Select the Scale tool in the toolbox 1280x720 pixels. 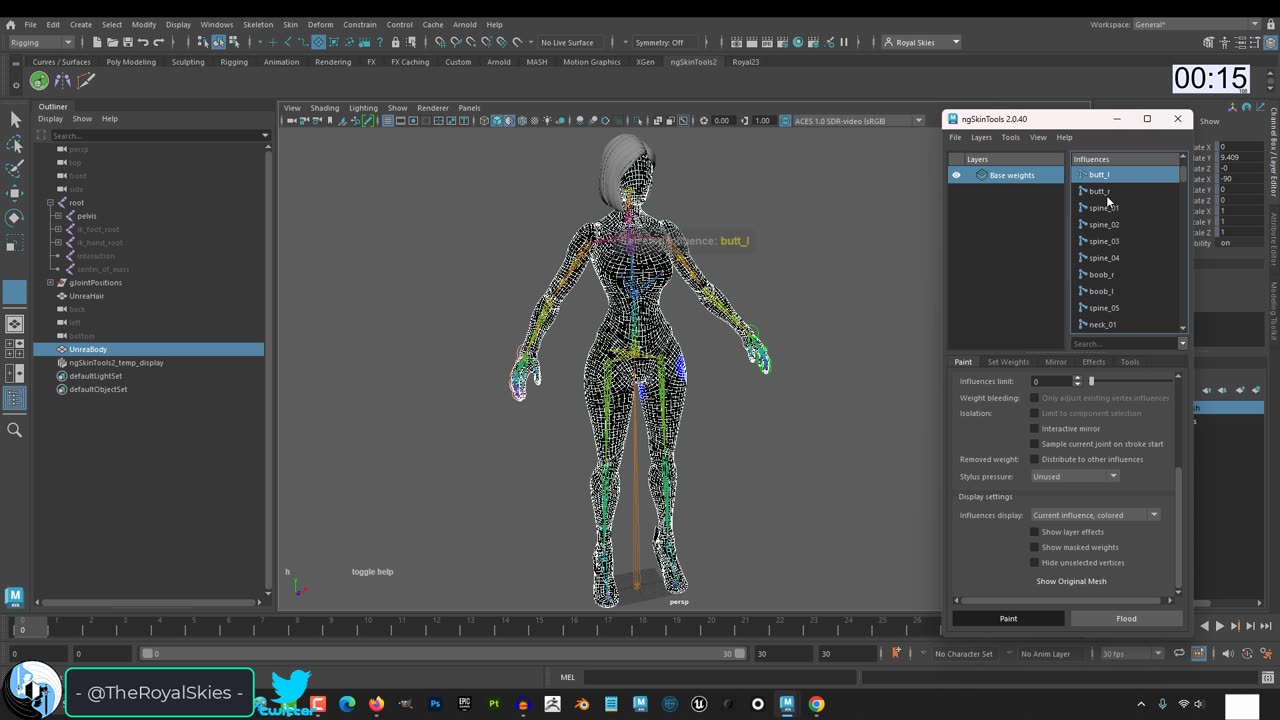[15, 243]
